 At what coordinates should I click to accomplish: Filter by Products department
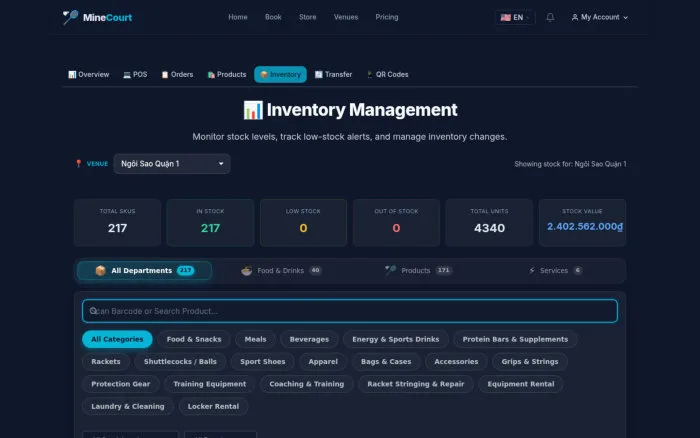point(418,271)
